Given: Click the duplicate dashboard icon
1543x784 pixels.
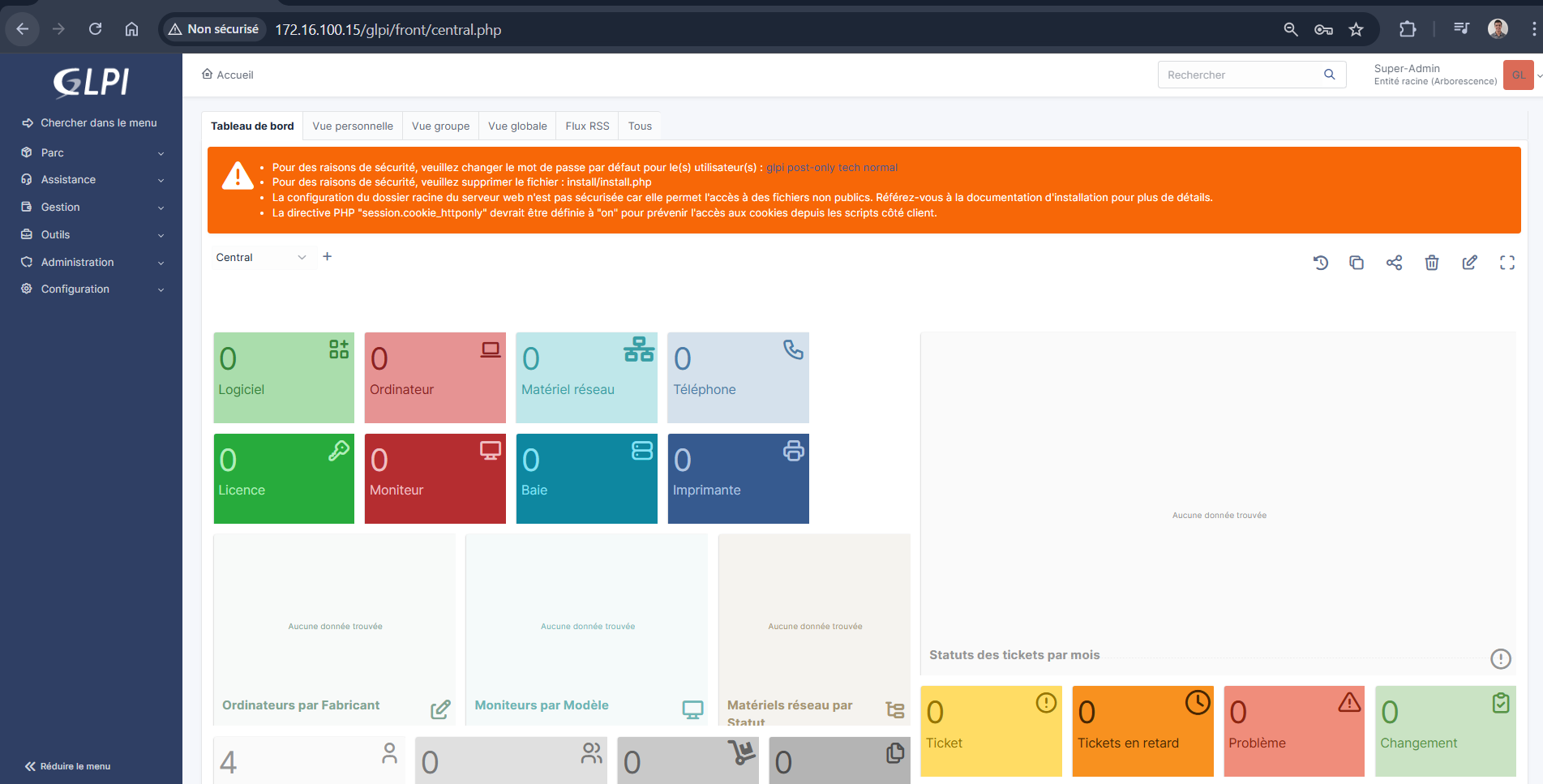Looking at the screenshot, I should [1357, 263].
